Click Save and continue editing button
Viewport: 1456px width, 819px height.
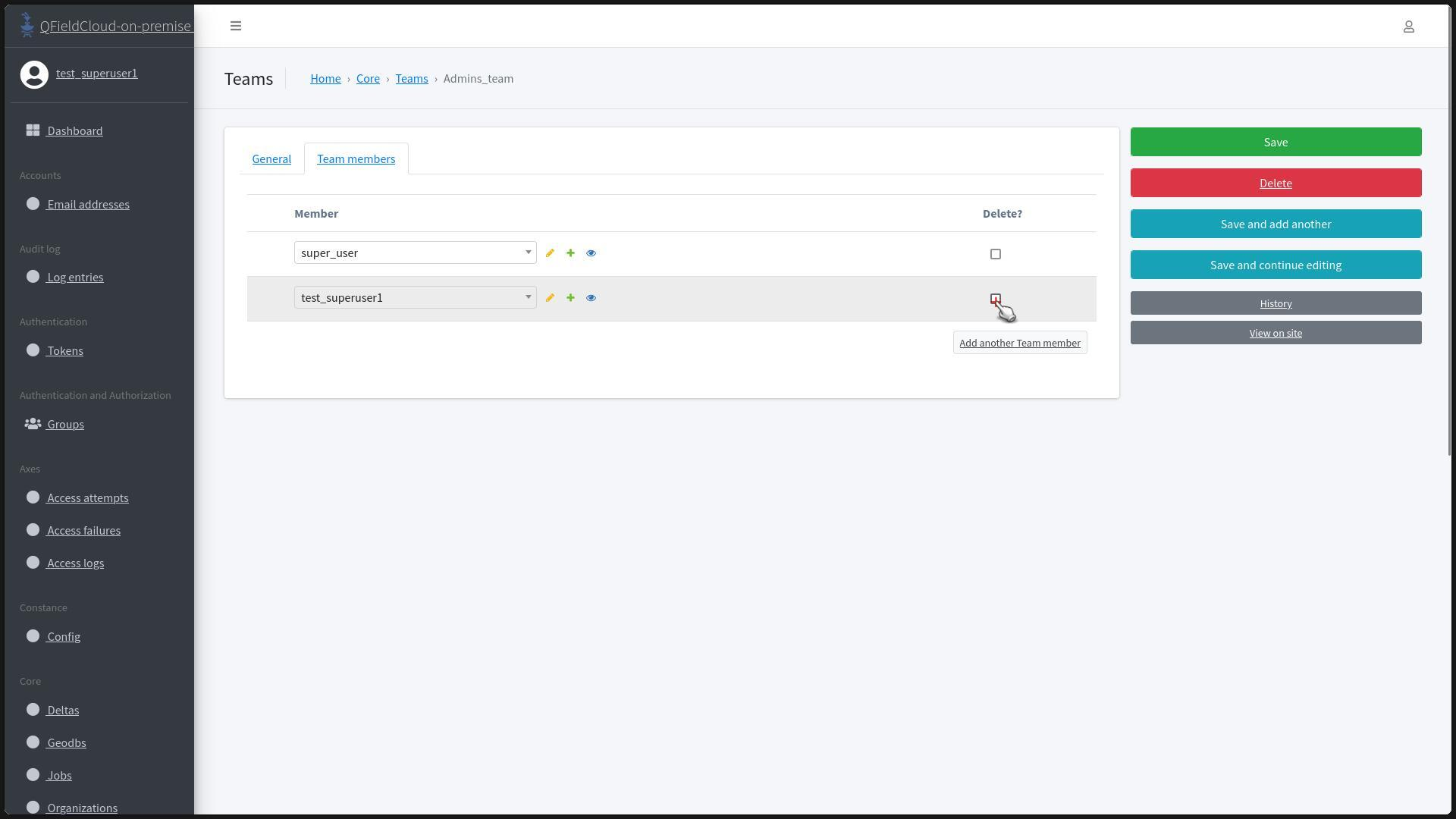coord(1276,265)
